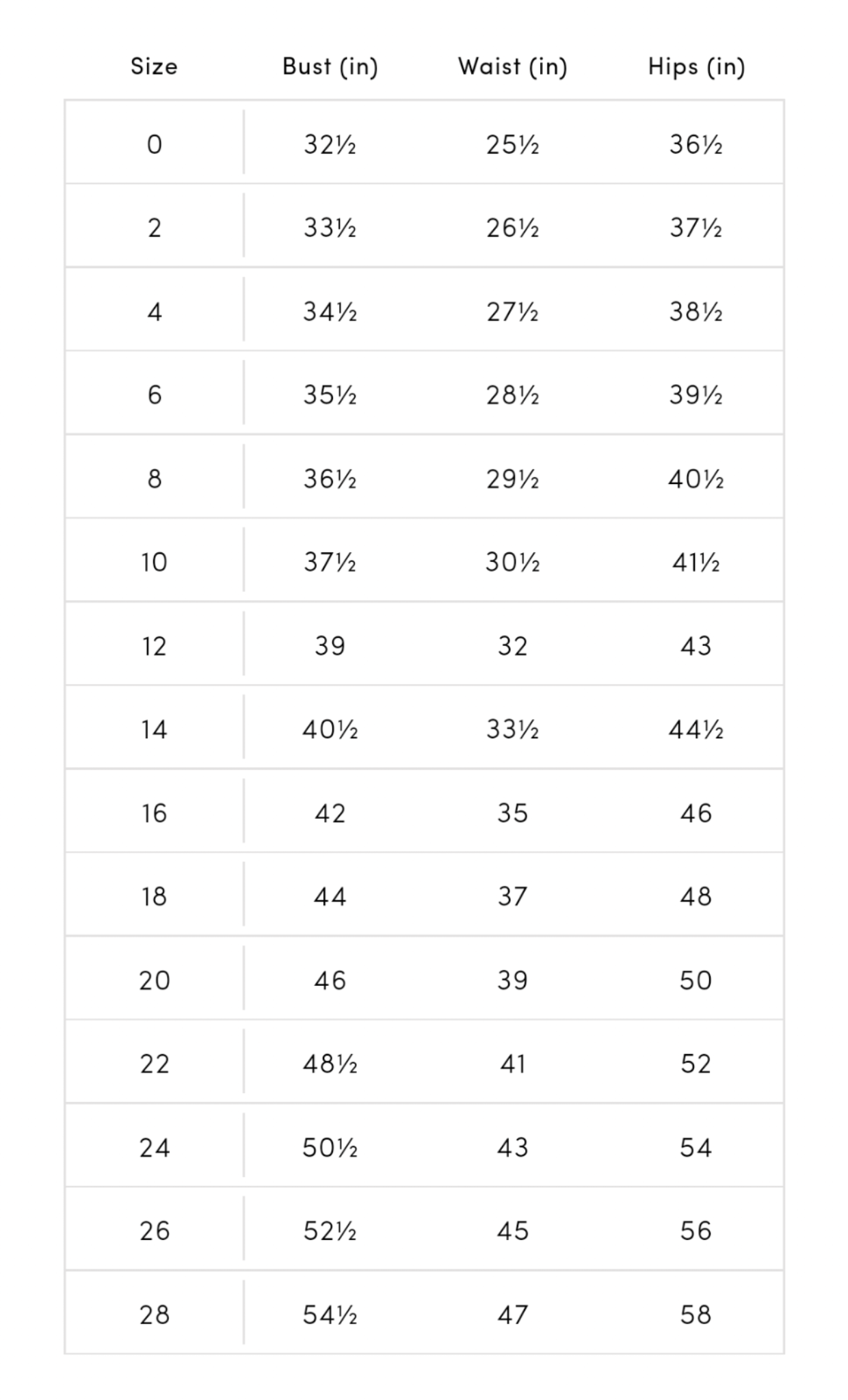Screen dimensions: 848x1400
Task: Click the bust value 42 for size 16
Action: click(x=330, y=813)
